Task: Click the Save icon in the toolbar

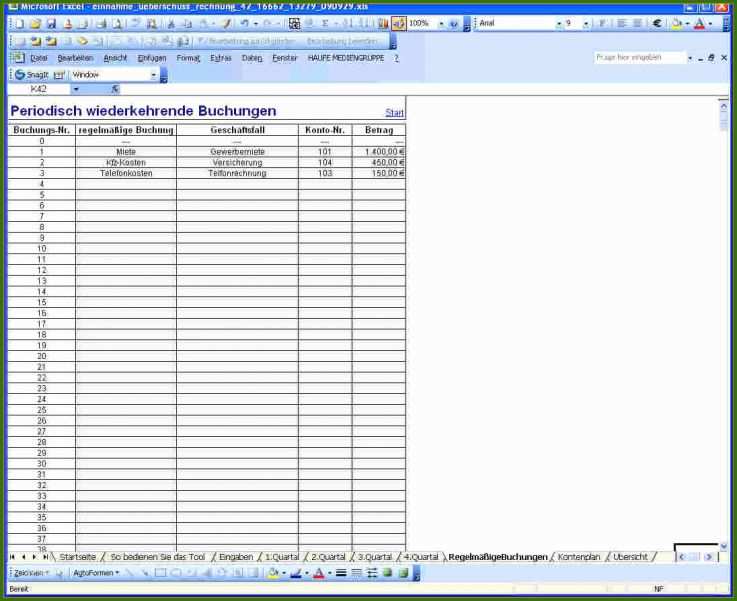Action: tap(51, 23)
